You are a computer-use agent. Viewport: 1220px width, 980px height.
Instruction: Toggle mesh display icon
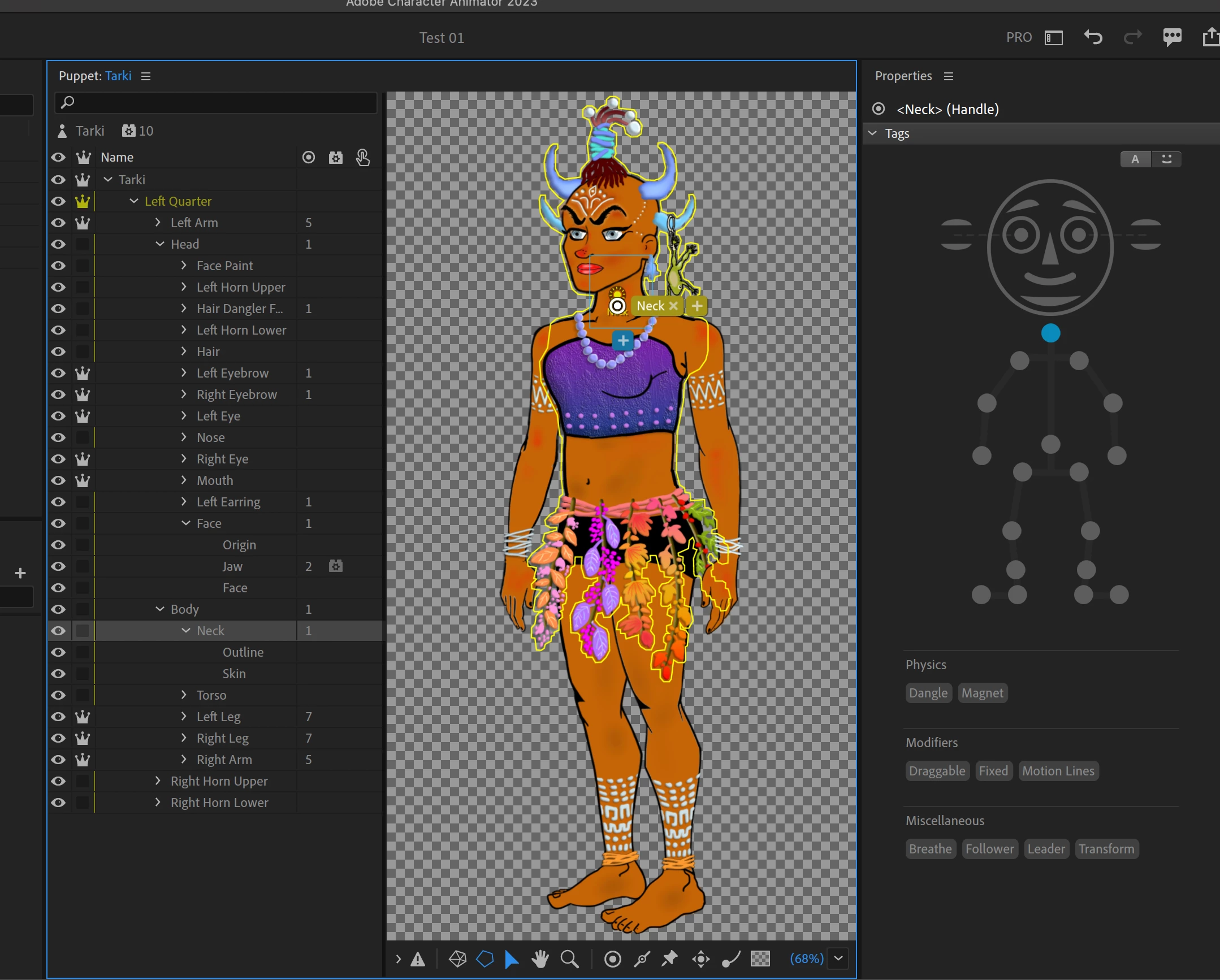click(457, 959)
